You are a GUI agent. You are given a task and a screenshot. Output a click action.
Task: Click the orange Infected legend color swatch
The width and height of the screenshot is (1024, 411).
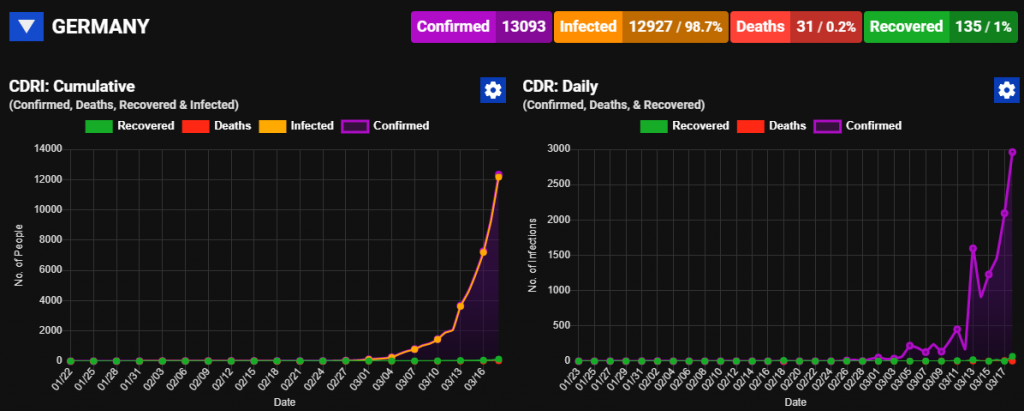pyautogui.click(x=272, y=126)
